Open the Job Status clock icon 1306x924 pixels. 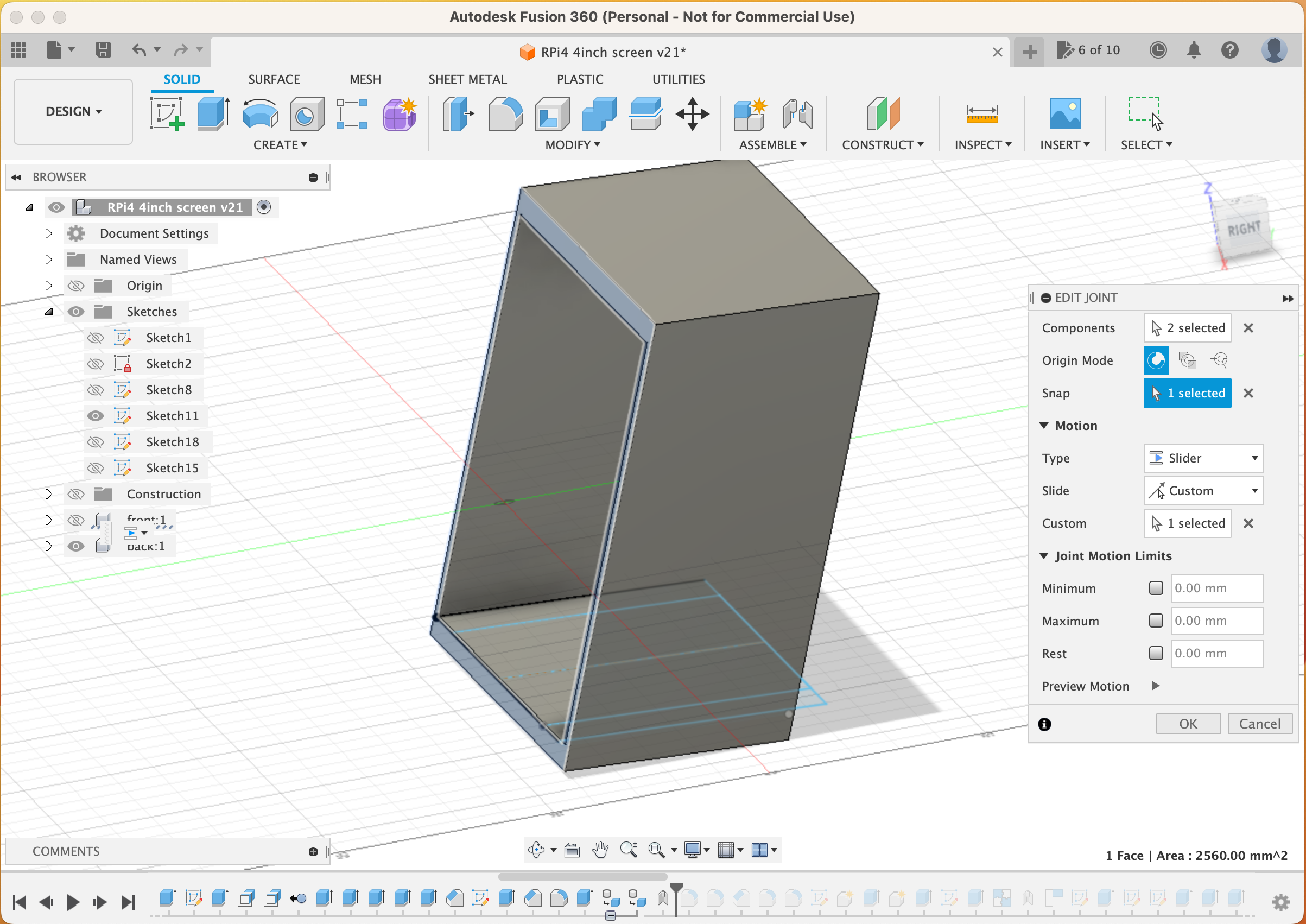click(x=1157, y=50)
